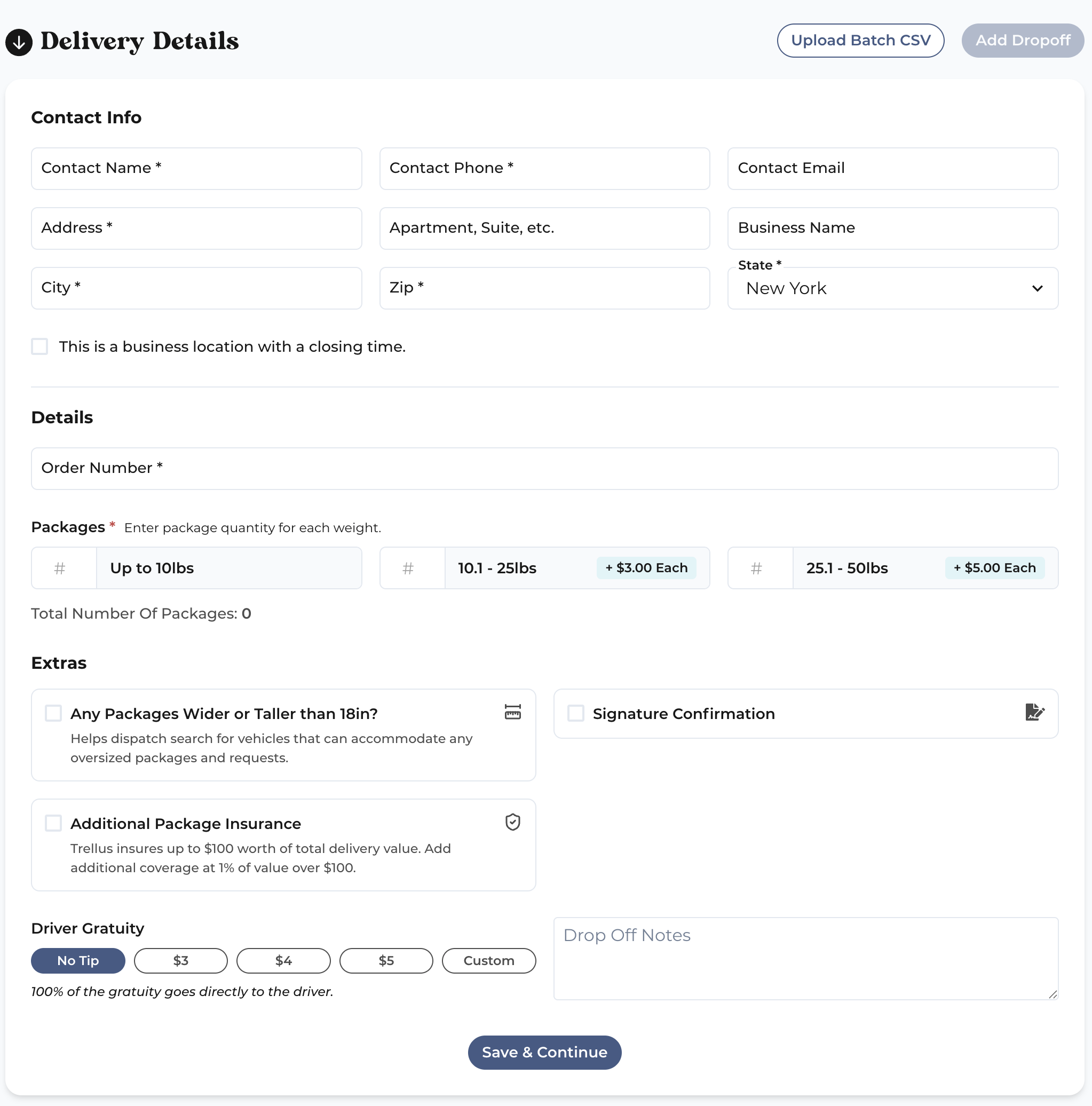The width and height of the screenshot is (1092, 1106).
Task: Click the + $5.00 Each price badge
Action: point(994,568)
